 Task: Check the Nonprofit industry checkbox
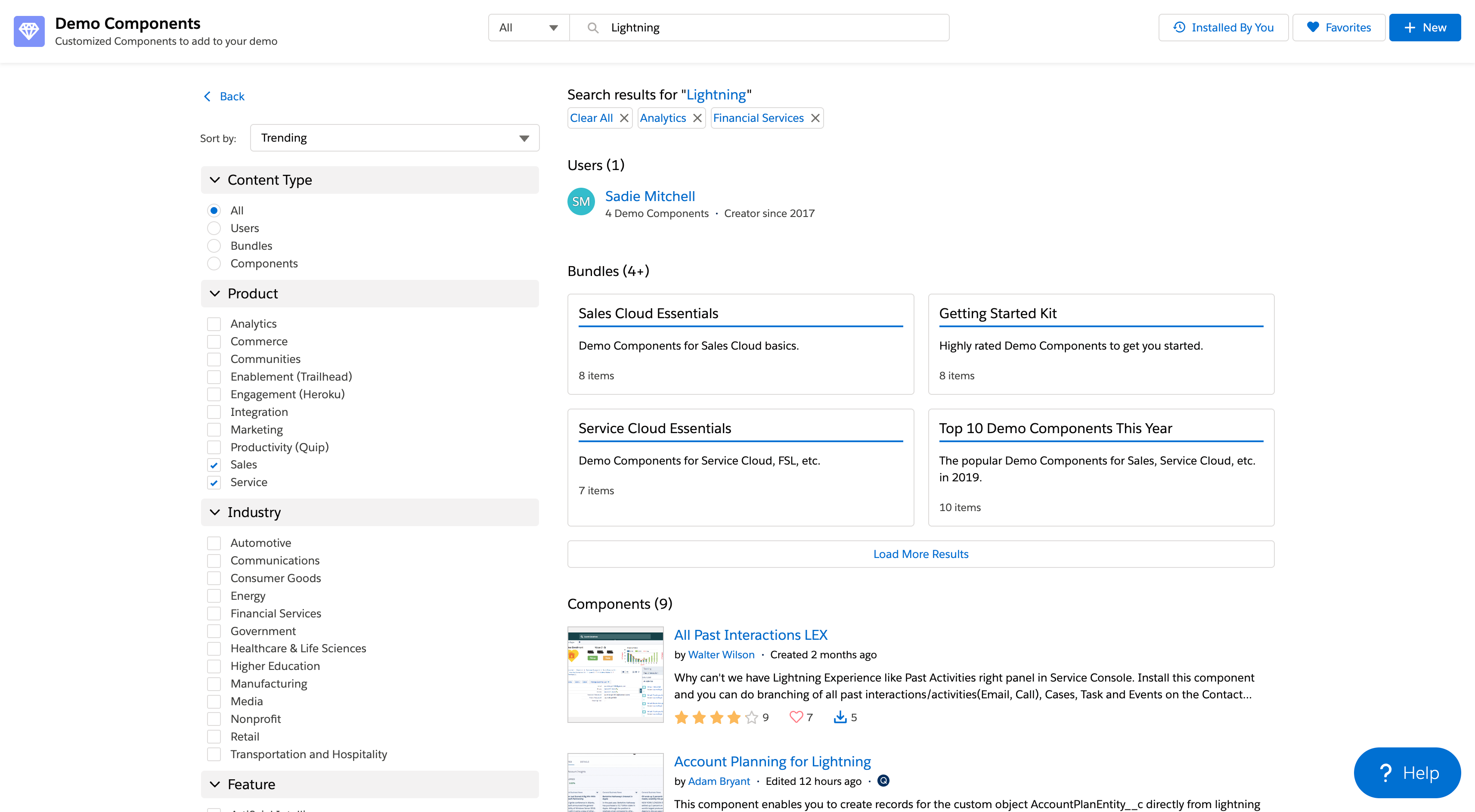tap(214, 719)
